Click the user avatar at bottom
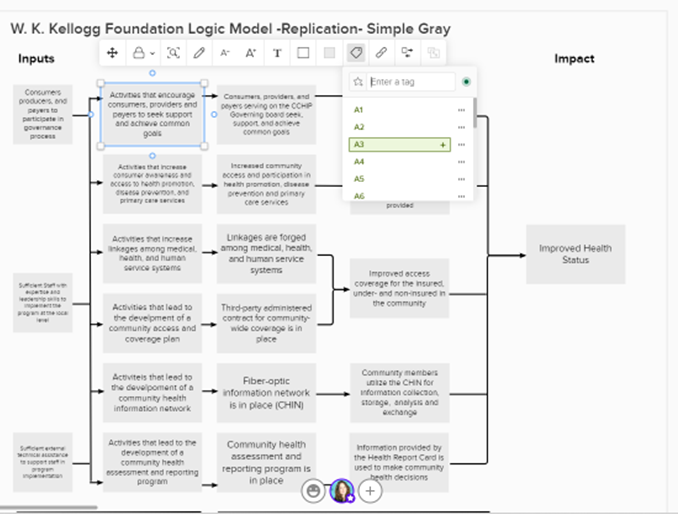 342,491
